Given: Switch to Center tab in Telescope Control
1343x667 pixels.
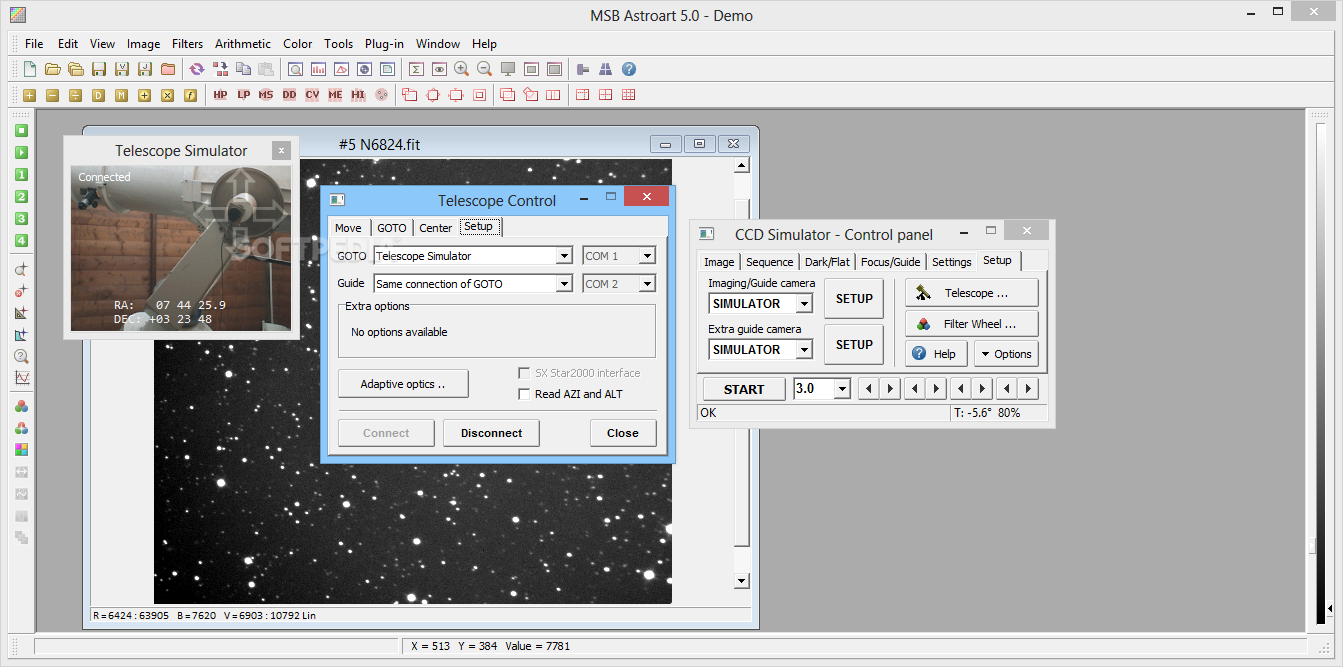Looking at the screenshot, I should point(436,228).
